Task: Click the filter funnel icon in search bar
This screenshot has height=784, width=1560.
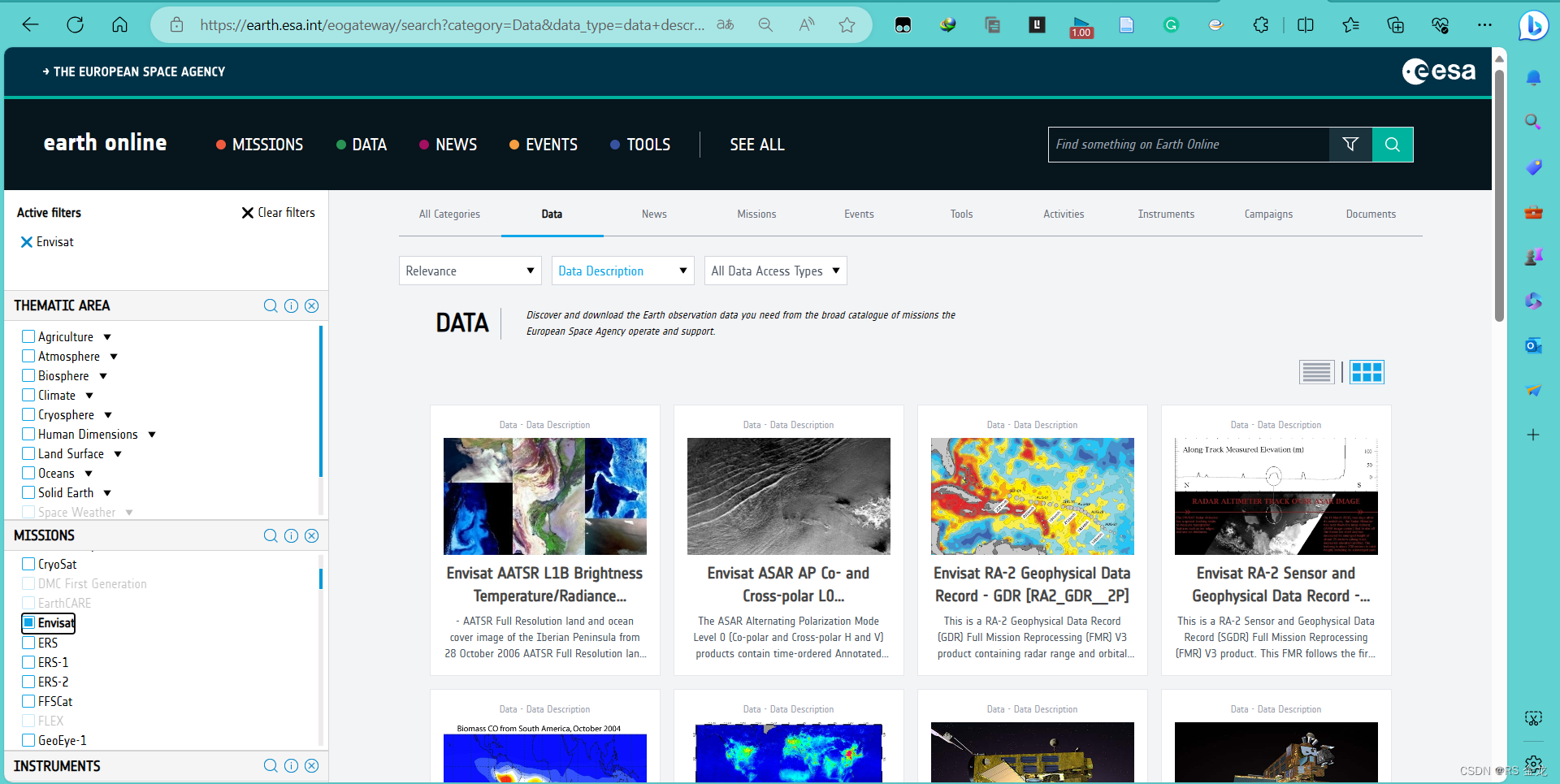Action: click(1350, 145)
